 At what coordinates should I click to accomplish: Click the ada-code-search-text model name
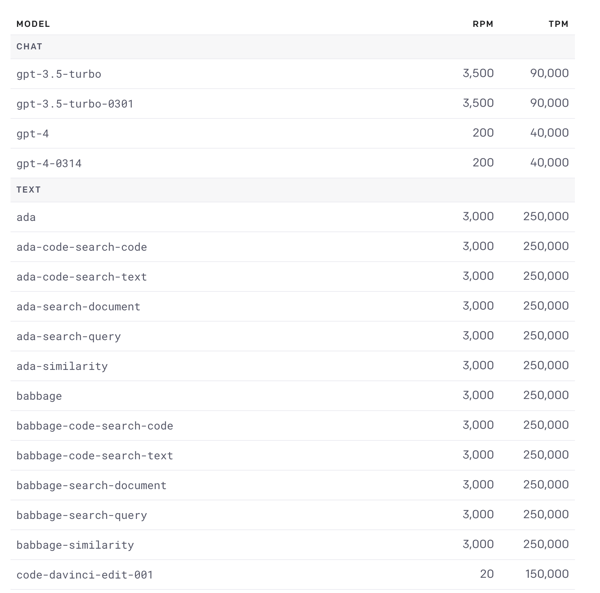pos(82,277)
